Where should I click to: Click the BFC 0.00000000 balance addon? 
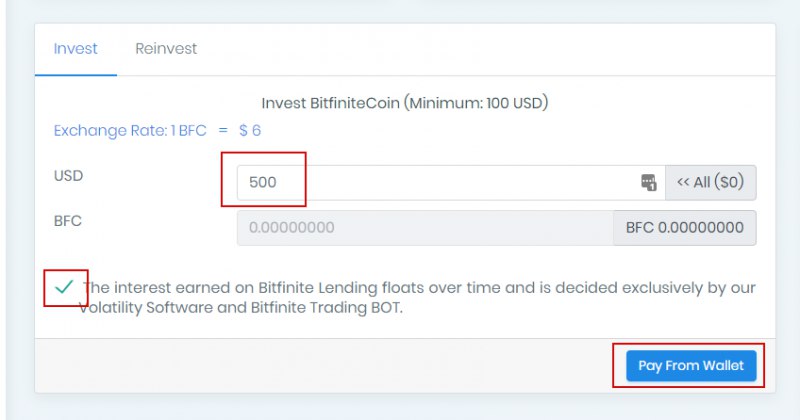pyautogui.click(x=685, y=228)
